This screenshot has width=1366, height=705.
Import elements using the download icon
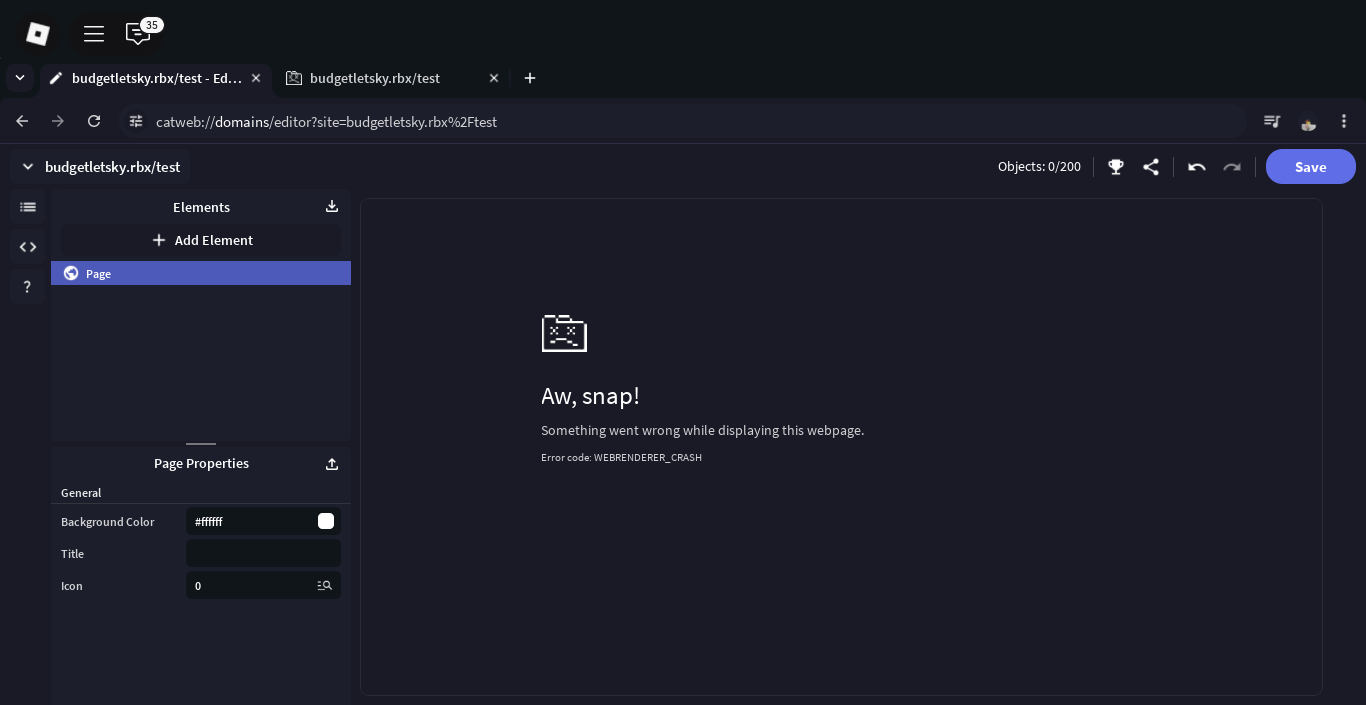pos(331,206)
